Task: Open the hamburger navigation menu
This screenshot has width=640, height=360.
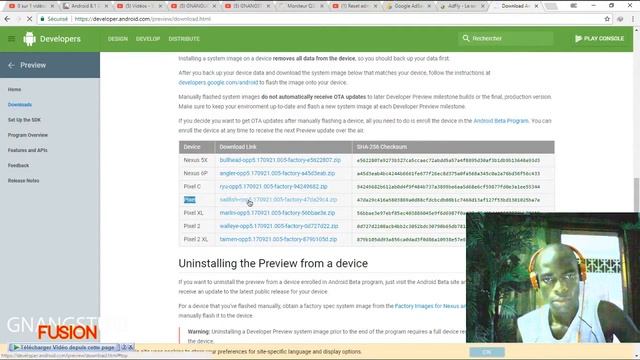Action: (x=11, y=39)
